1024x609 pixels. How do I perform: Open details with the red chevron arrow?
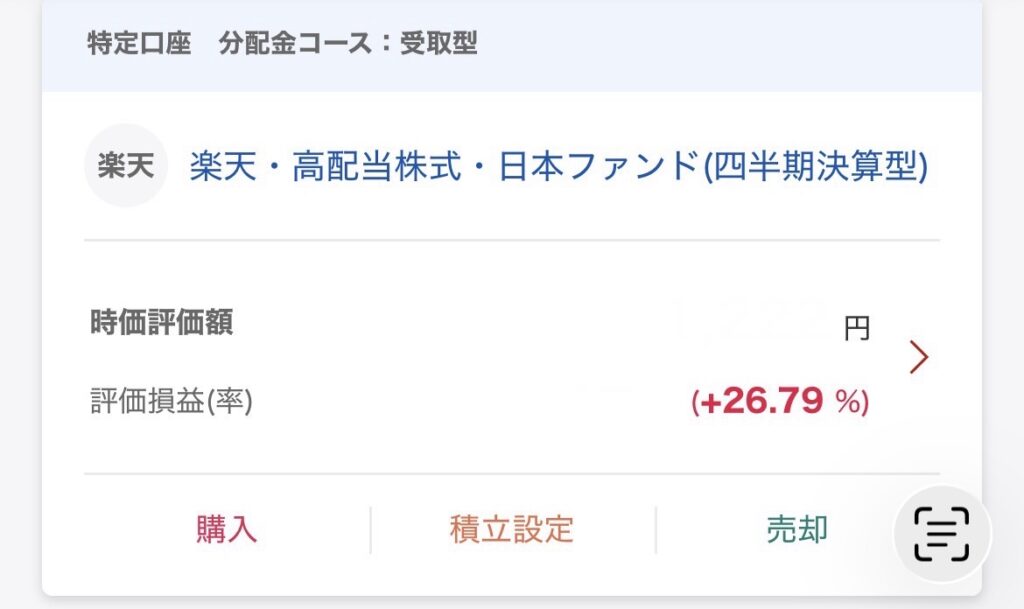click(x=919, y=357)
